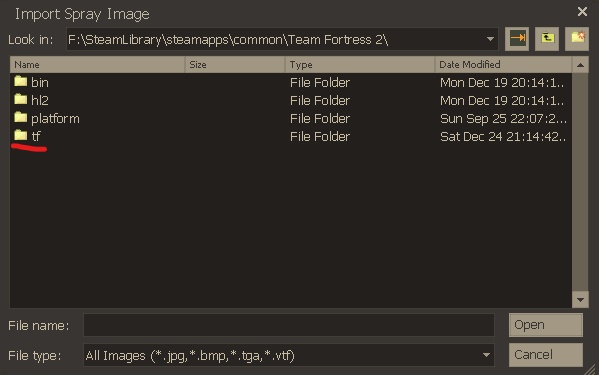Click the go-to-path arrow icon
599x375 pixels.
pyautogui.click(x=517, y=39)
